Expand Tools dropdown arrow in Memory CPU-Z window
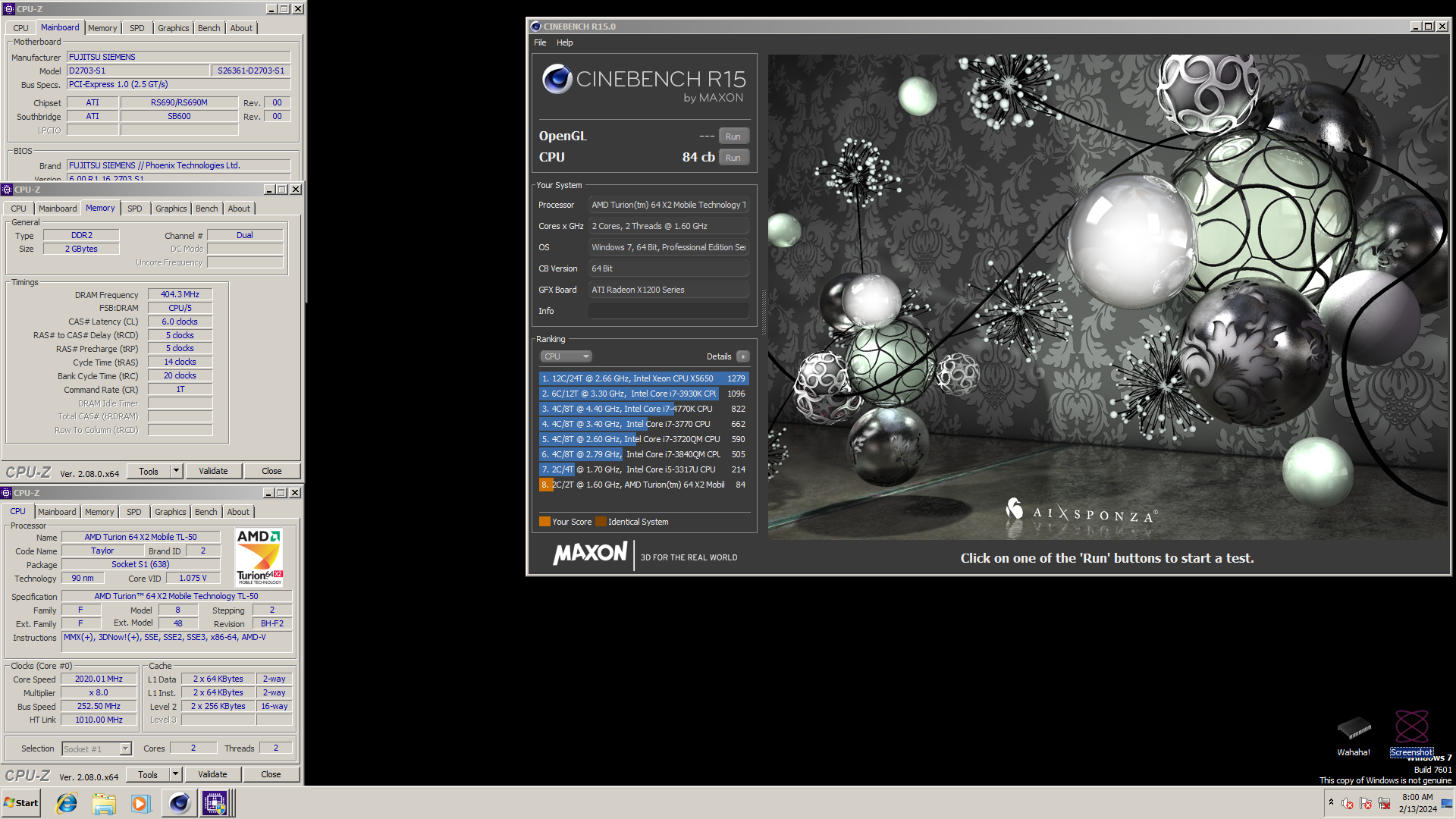 177,472
